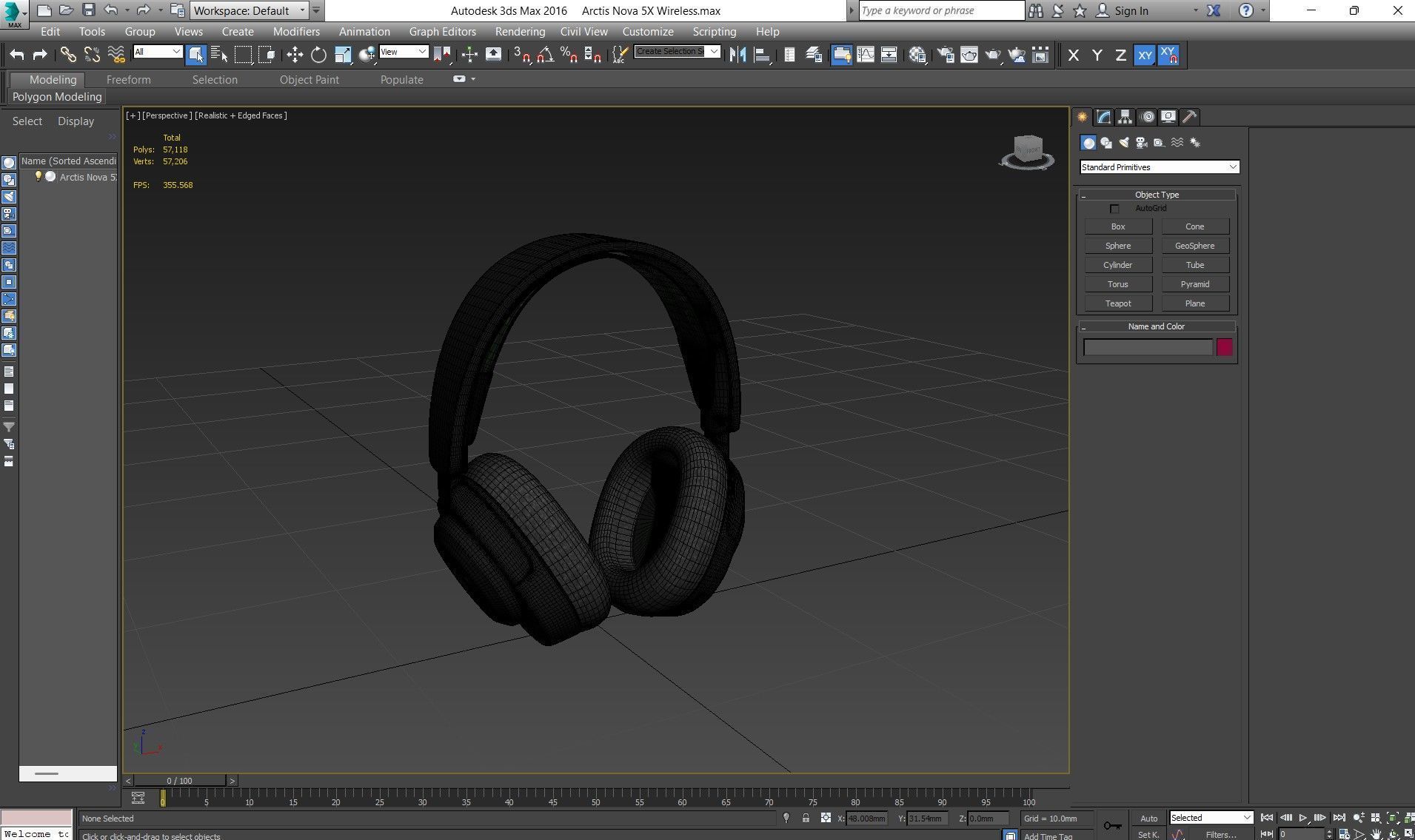Toggle the Angle Snap tool
Viewport: 1415px width, 840px height.
546,55
